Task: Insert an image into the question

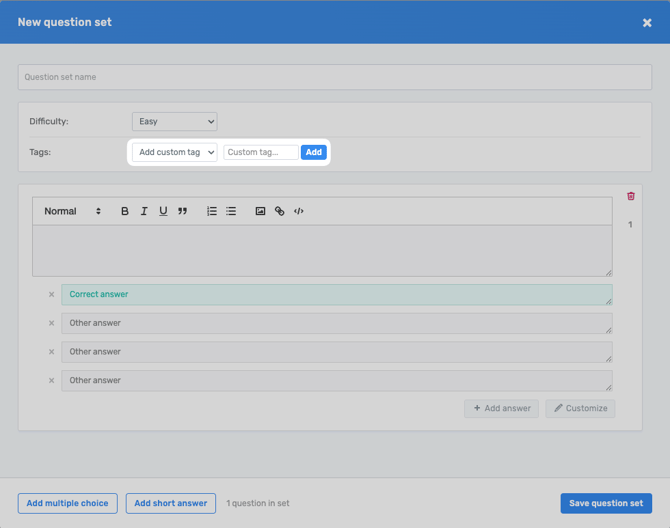Action: point(260,211)
